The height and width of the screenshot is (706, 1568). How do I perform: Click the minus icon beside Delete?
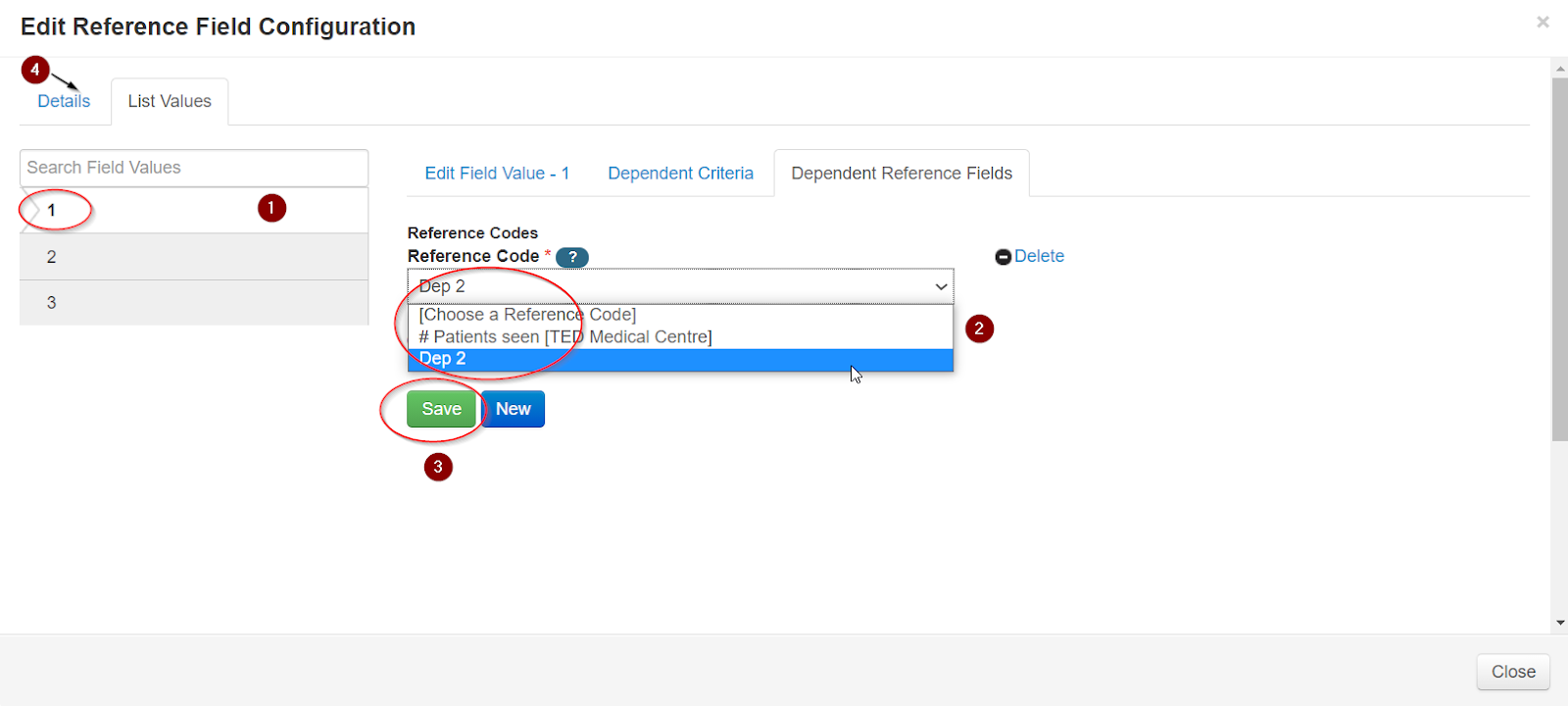1003,257
